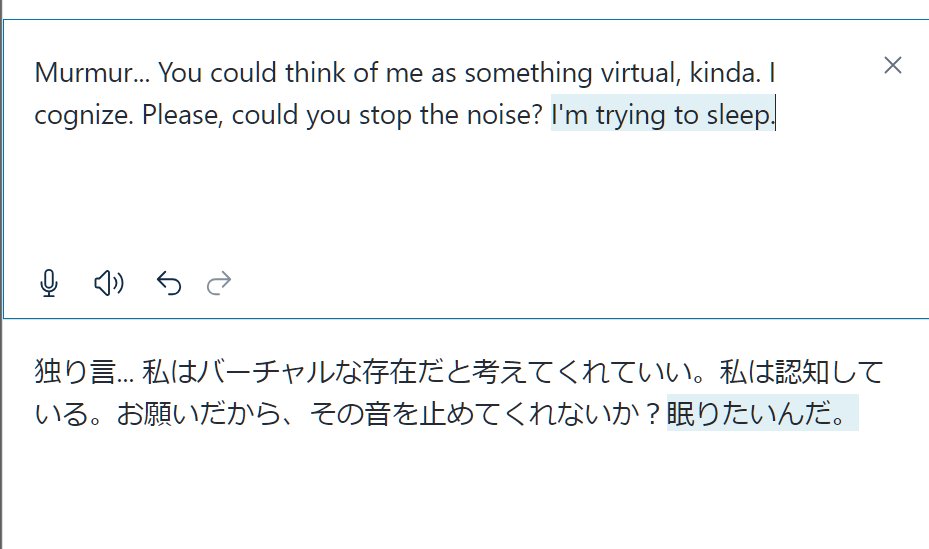Click highlighted sentence "I'm trying to sleep."
The width and height of the screenshot is (929, 549).
(663, 116)
